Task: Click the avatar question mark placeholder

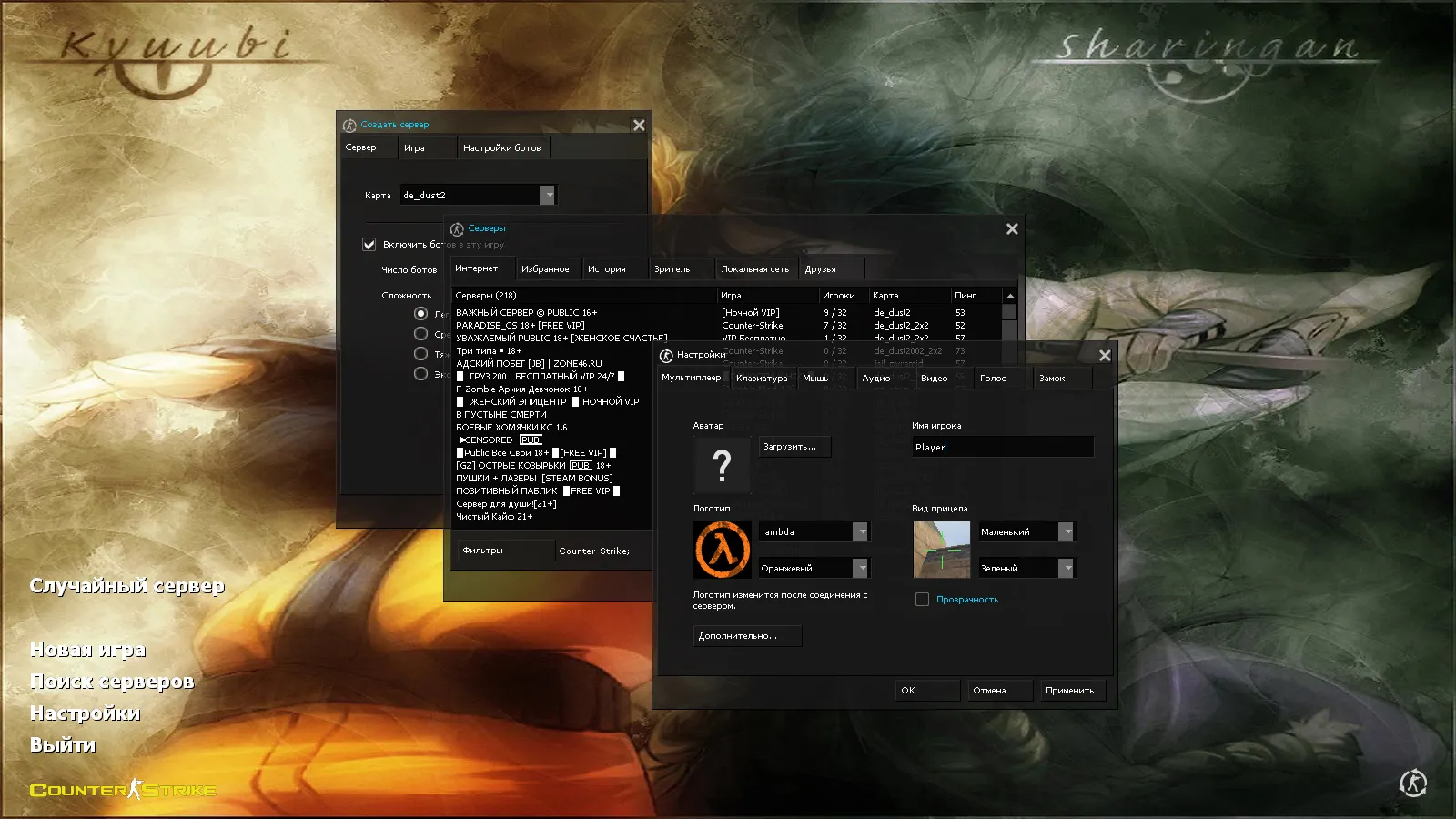Action: [x=722, y=465]
